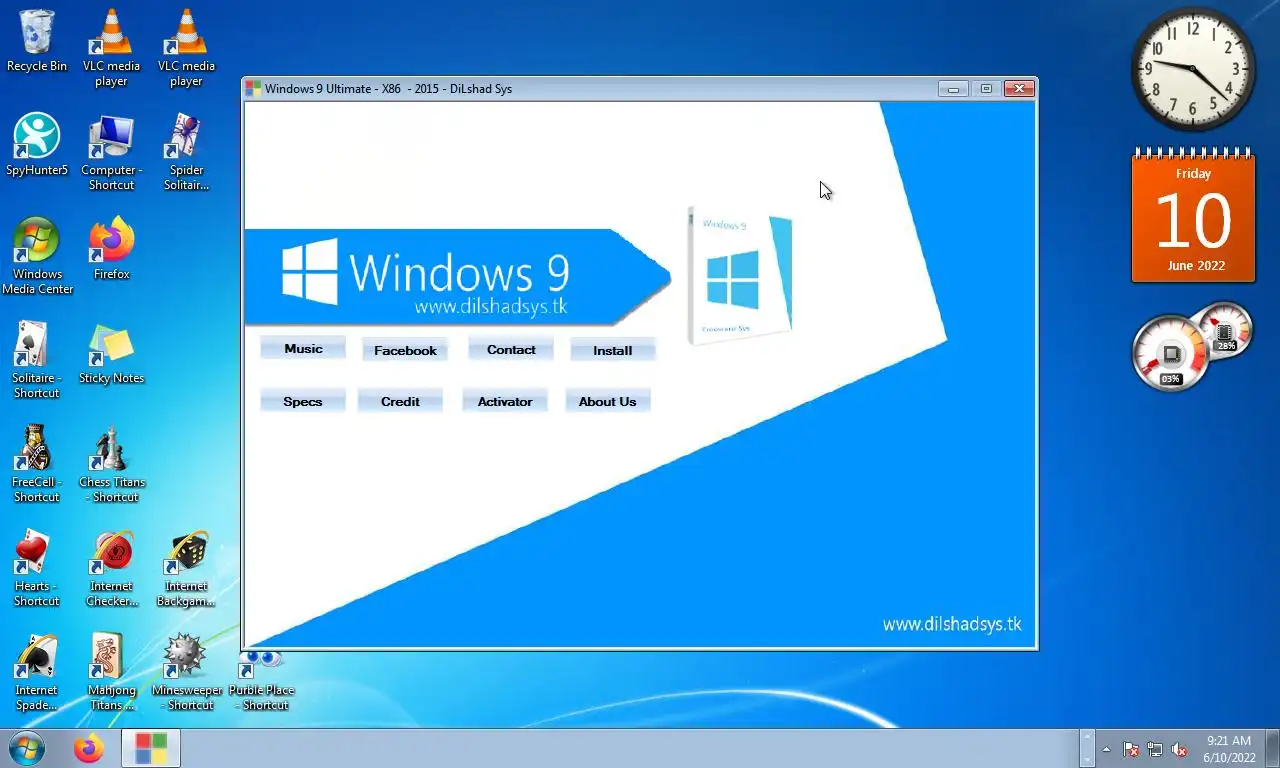Image resolution: width=1280 pixels, height=768 pixels.
Task: Click the Contact button
Action: [x=511, y=349]
